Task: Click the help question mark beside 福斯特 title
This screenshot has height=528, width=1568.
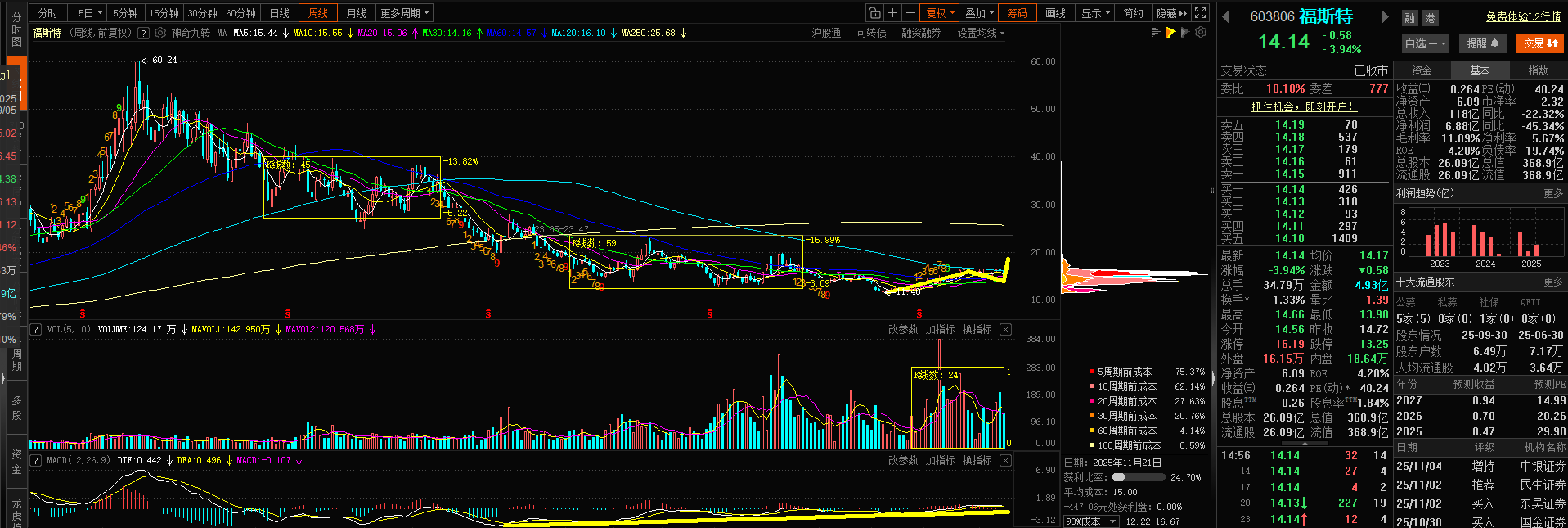Action: pos(144,34)
